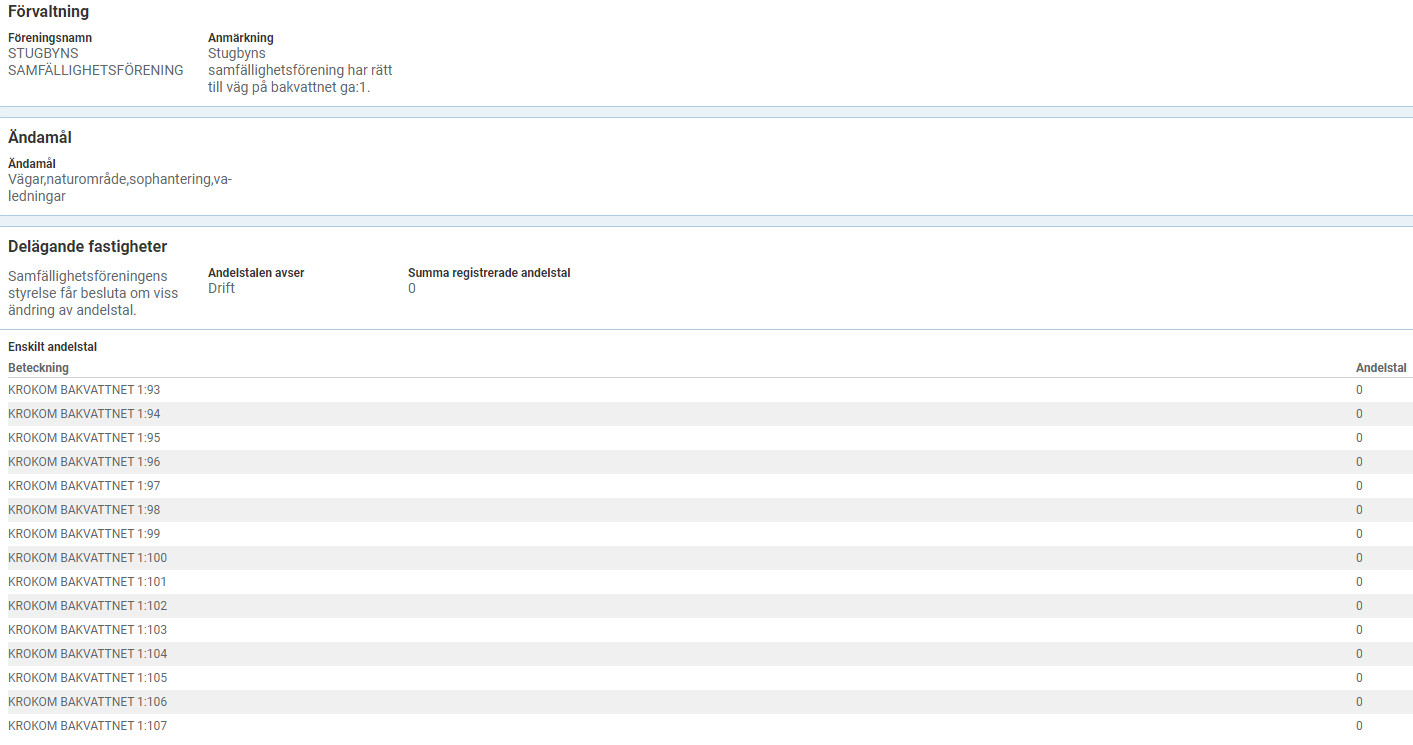Screen dimensions: 1413x745
Task: Click the Anmärkning text about bakvattnet ga:1
Action: [300, 70]
